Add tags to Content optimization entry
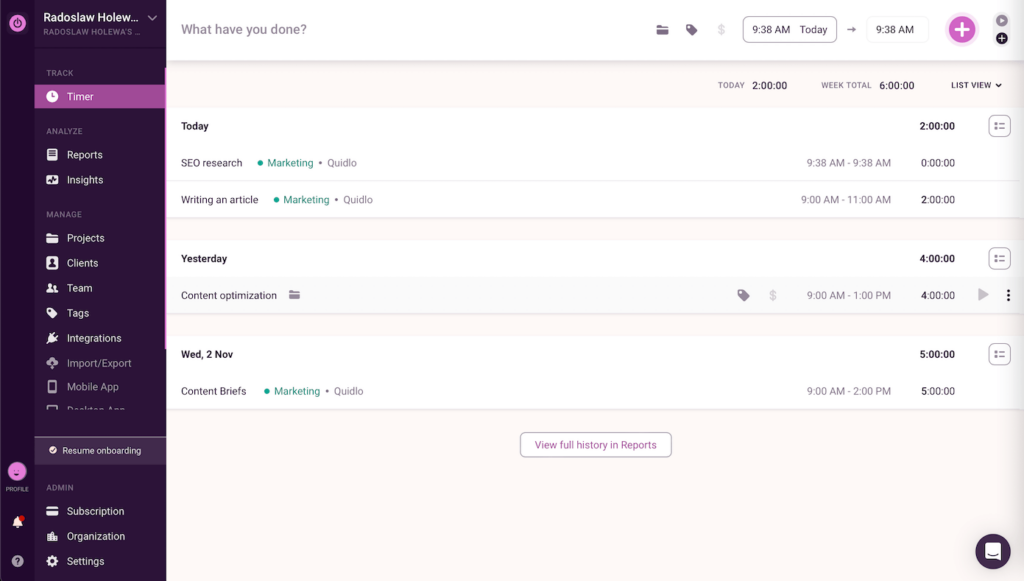This screenshot has height=581, width=1024. [743, 295]
